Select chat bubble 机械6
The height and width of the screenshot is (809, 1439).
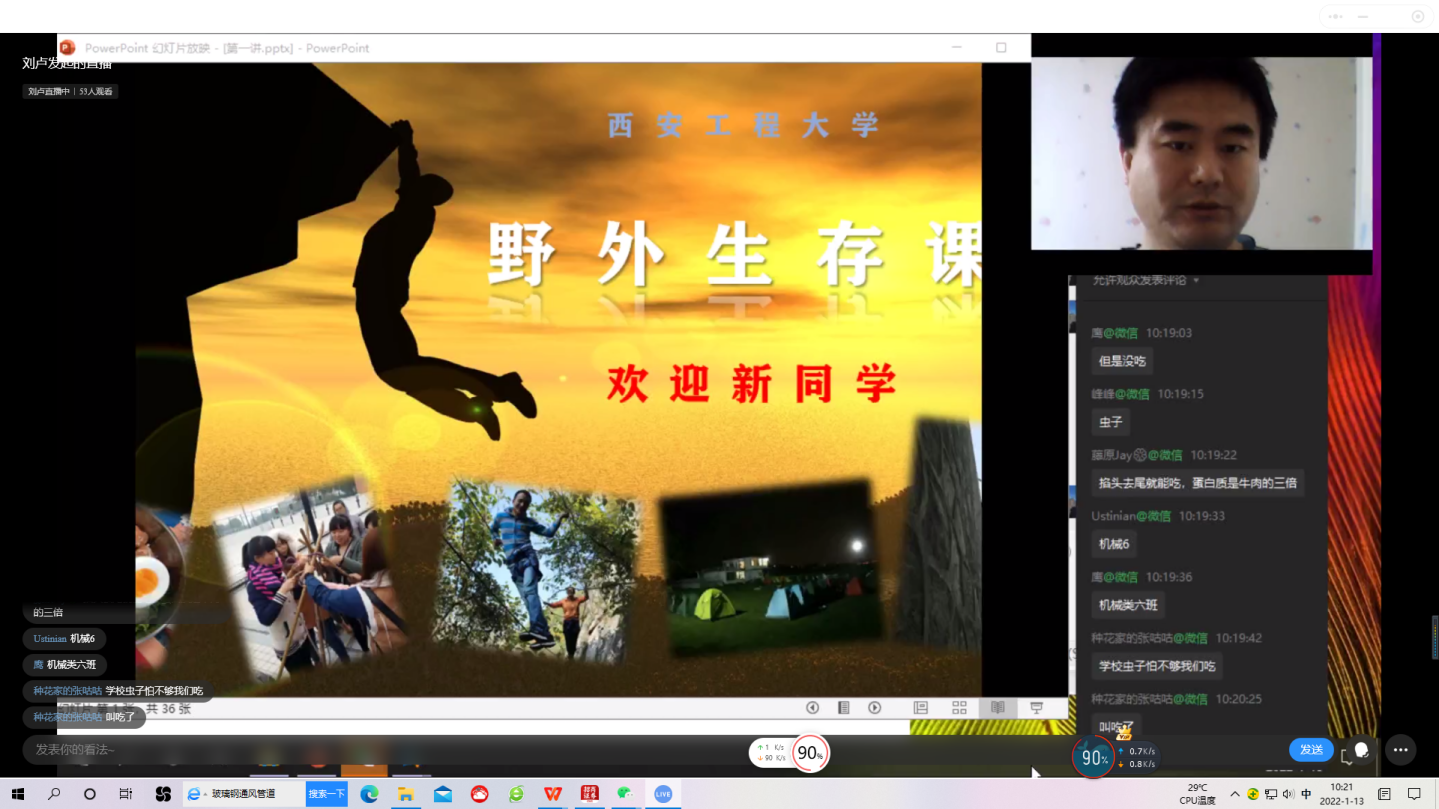pos(1114,544)
